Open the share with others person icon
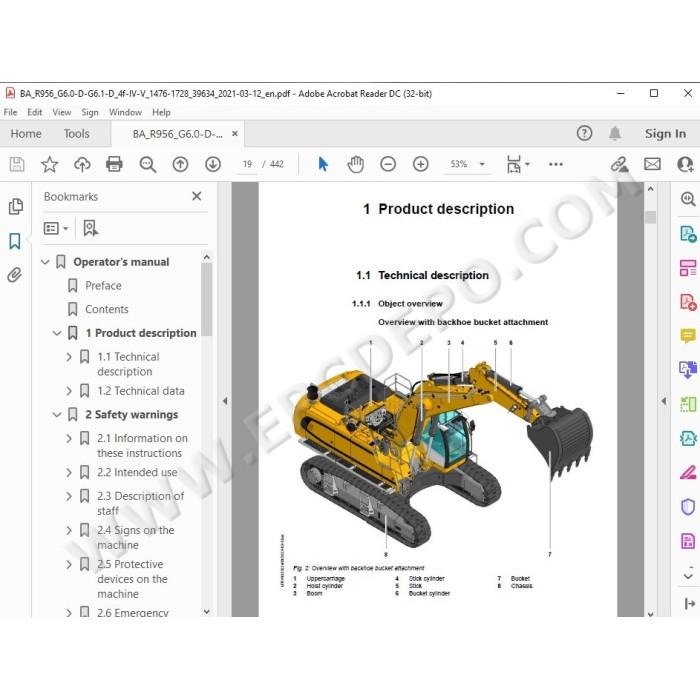Screen dimensions: 700x700 (685, 164)
